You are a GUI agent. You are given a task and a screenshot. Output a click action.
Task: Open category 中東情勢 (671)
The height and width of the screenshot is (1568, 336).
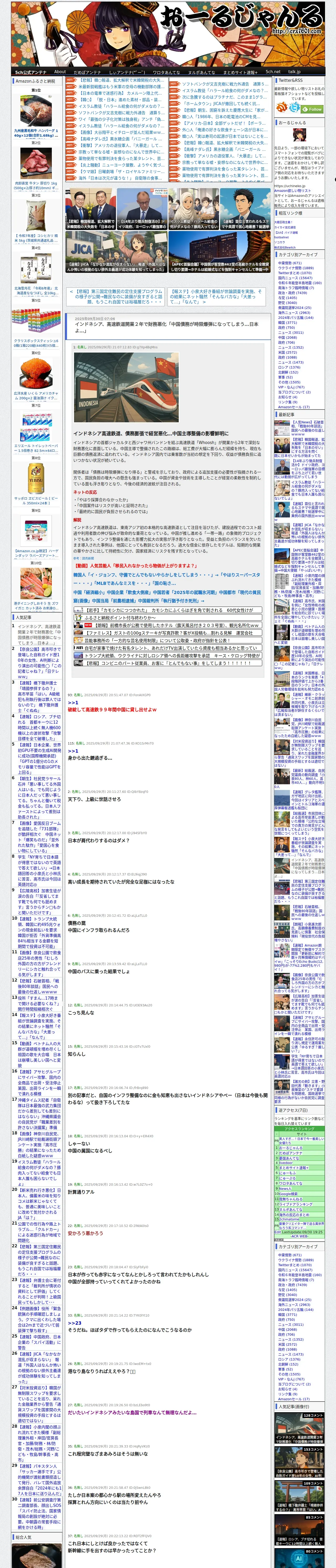coord(290,263)
